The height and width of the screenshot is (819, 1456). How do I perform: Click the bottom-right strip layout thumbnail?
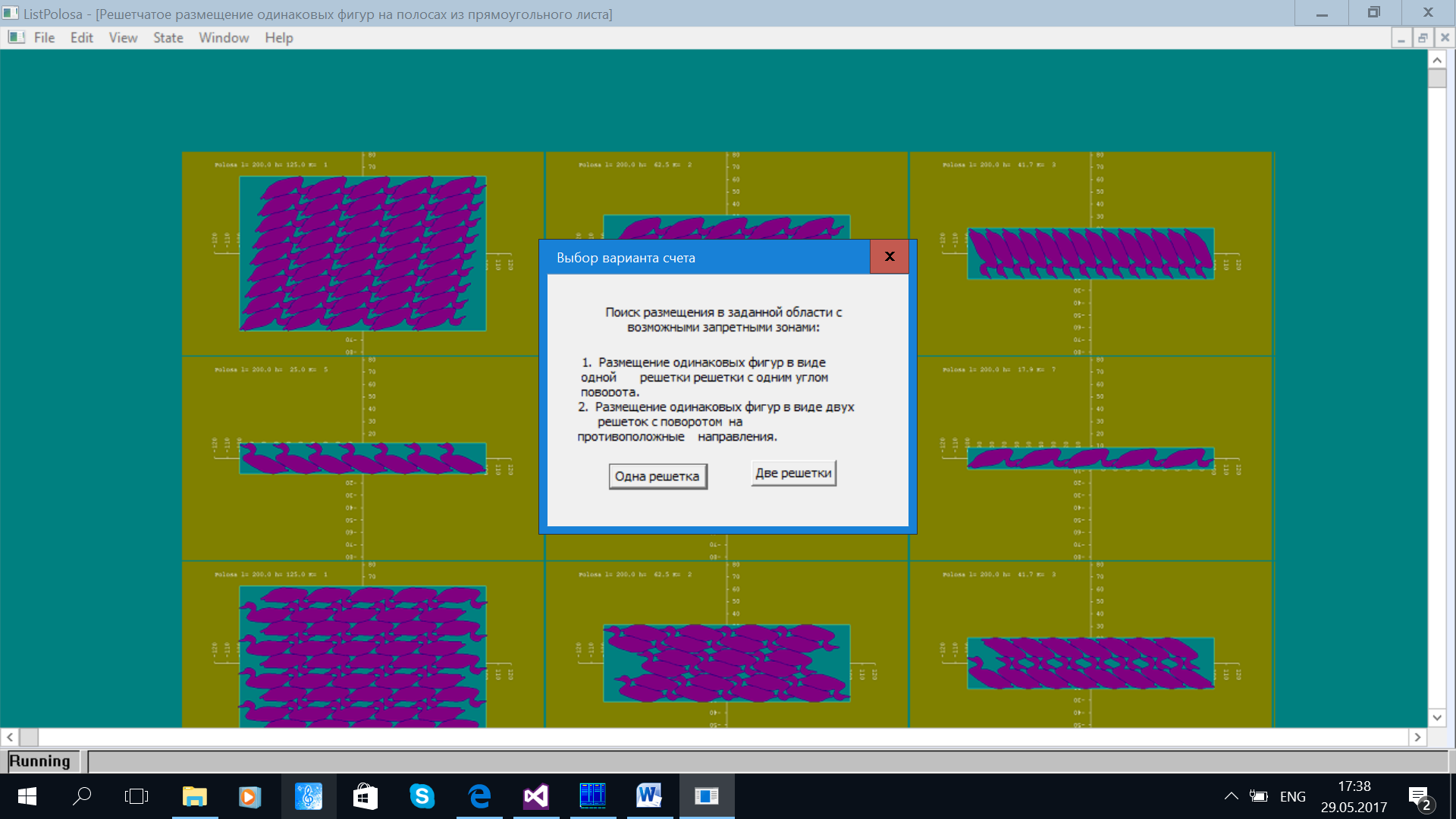[x=1090, y=650]
